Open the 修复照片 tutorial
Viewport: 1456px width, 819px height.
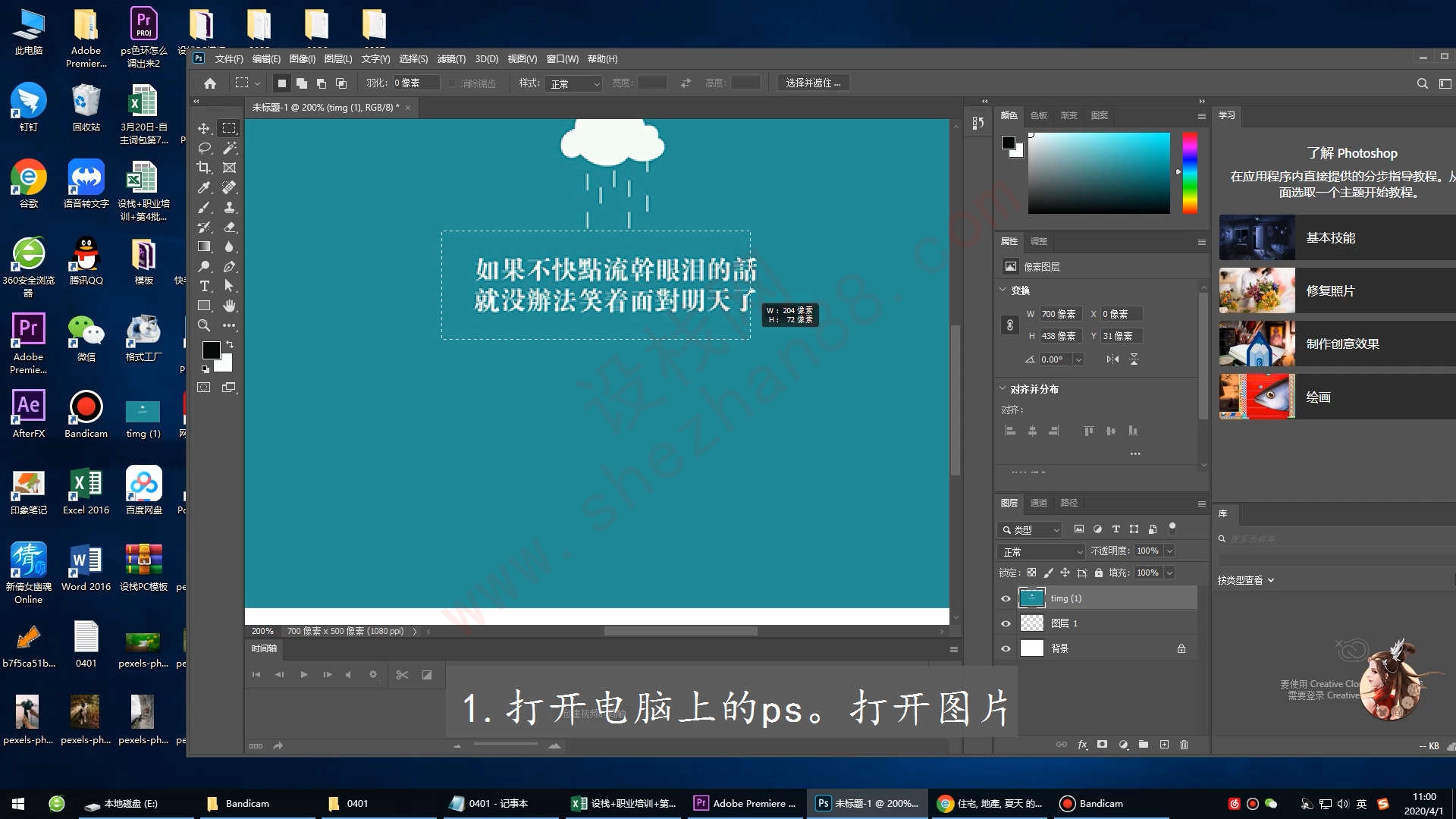click(1337, 290)
